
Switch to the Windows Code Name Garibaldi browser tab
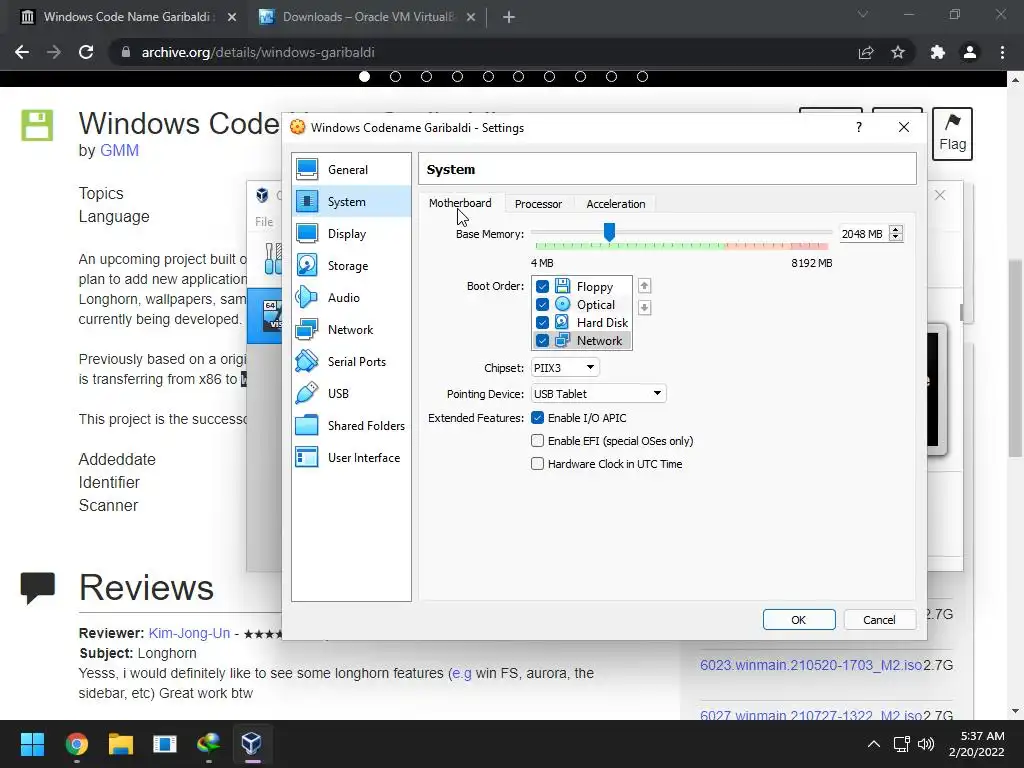[127, 17]
